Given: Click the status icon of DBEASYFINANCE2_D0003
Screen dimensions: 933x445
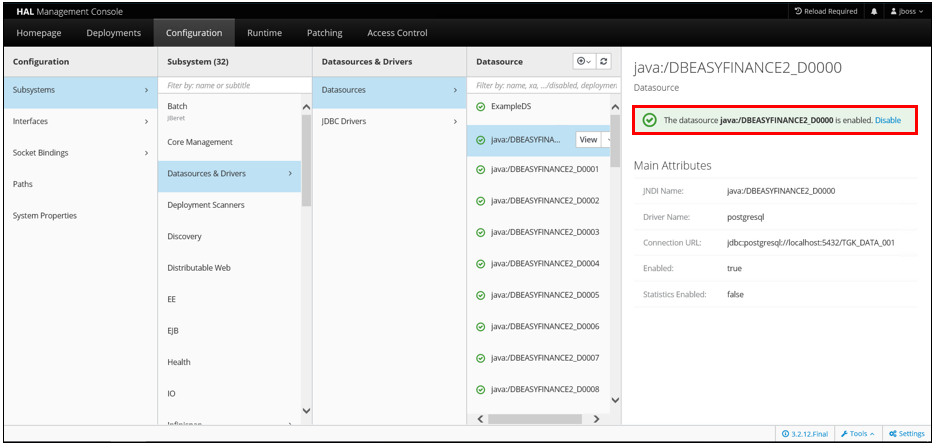Looking at the screenshot, I should click(x=481, y=233).
